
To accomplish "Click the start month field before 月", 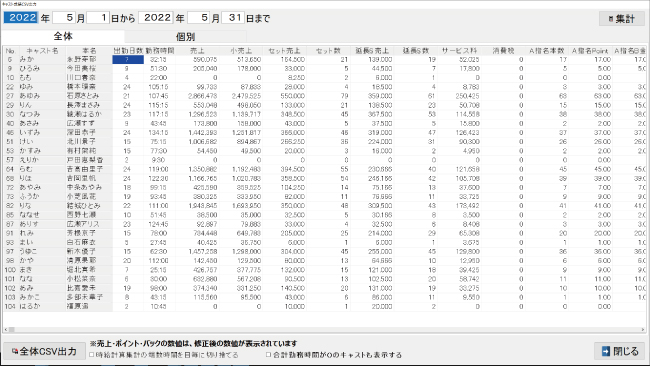I will pyautogui.click(x=64, y=18).
